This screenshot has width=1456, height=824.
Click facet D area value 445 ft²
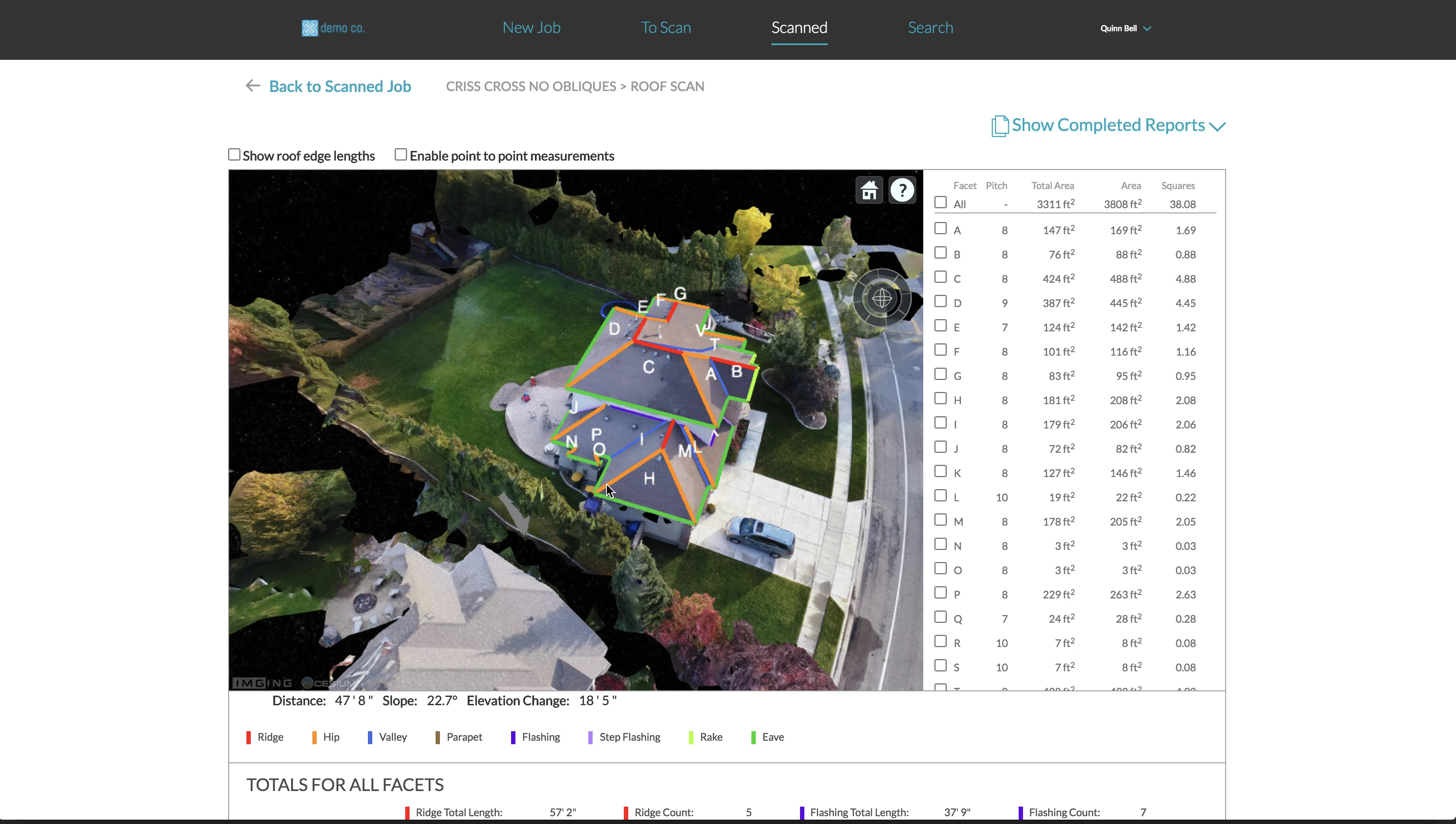coord(1125,302)
